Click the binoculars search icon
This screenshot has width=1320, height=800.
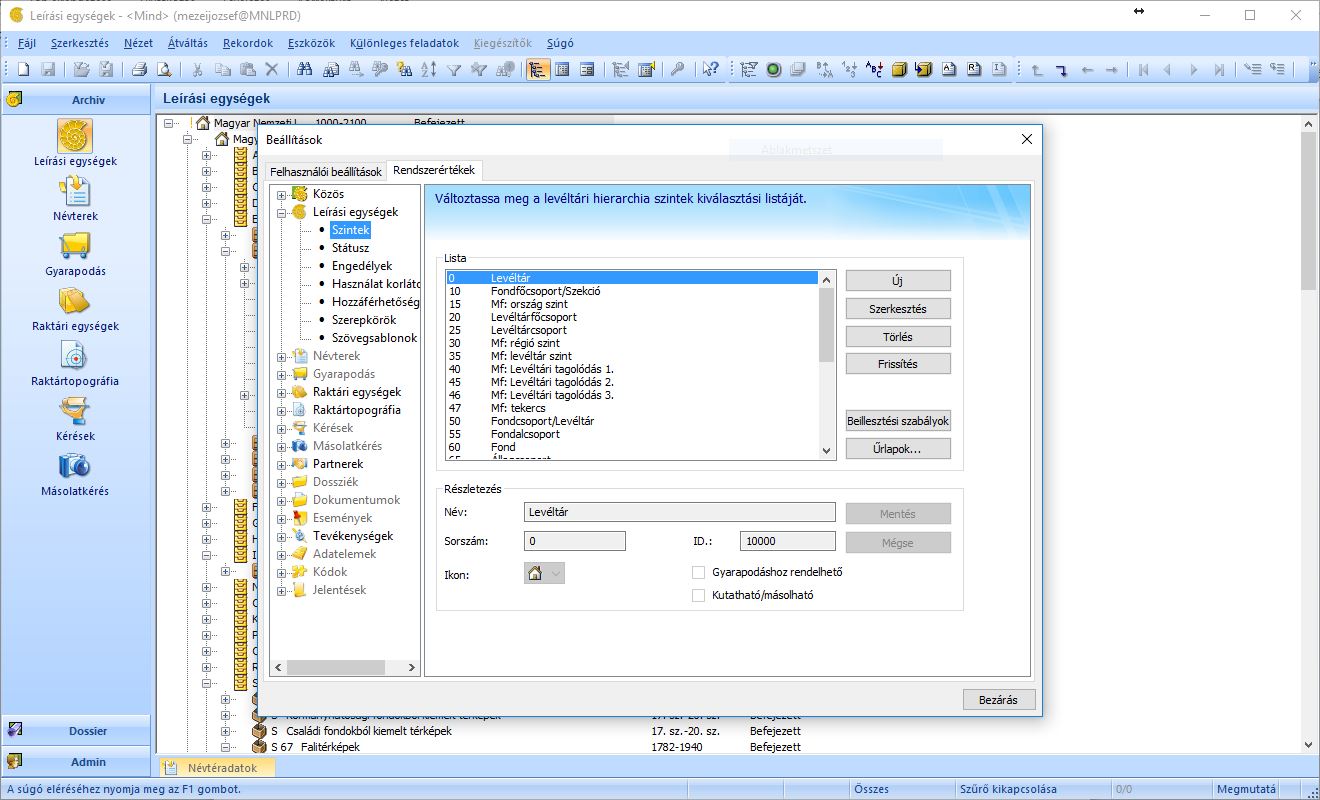pyautogui.click(x=304, y=69)
